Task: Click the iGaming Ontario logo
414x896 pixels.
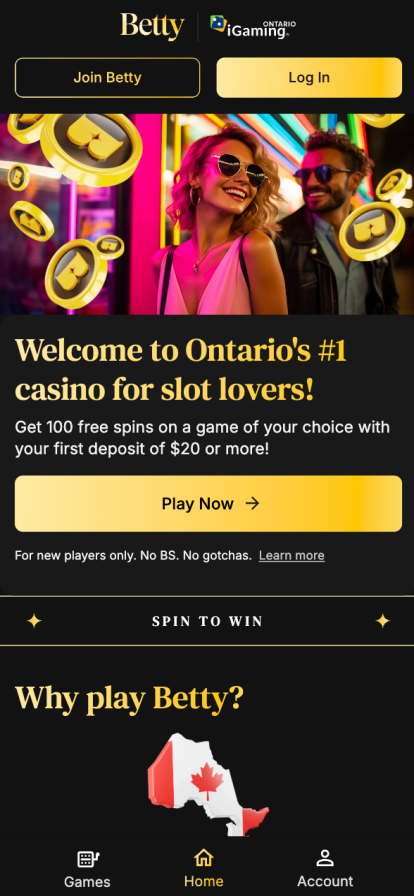Action: [253, 27]
